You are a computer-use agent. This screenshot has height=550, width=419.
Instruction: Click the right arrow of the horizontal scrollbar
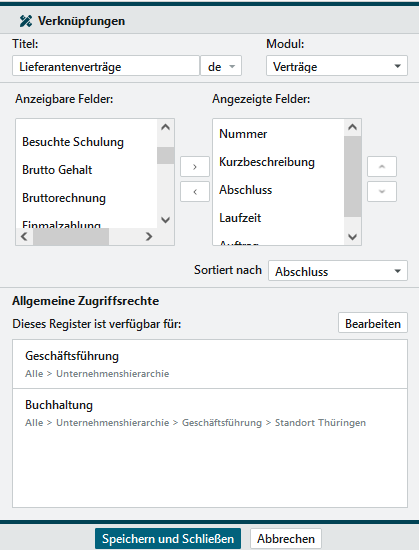(149, 236)
